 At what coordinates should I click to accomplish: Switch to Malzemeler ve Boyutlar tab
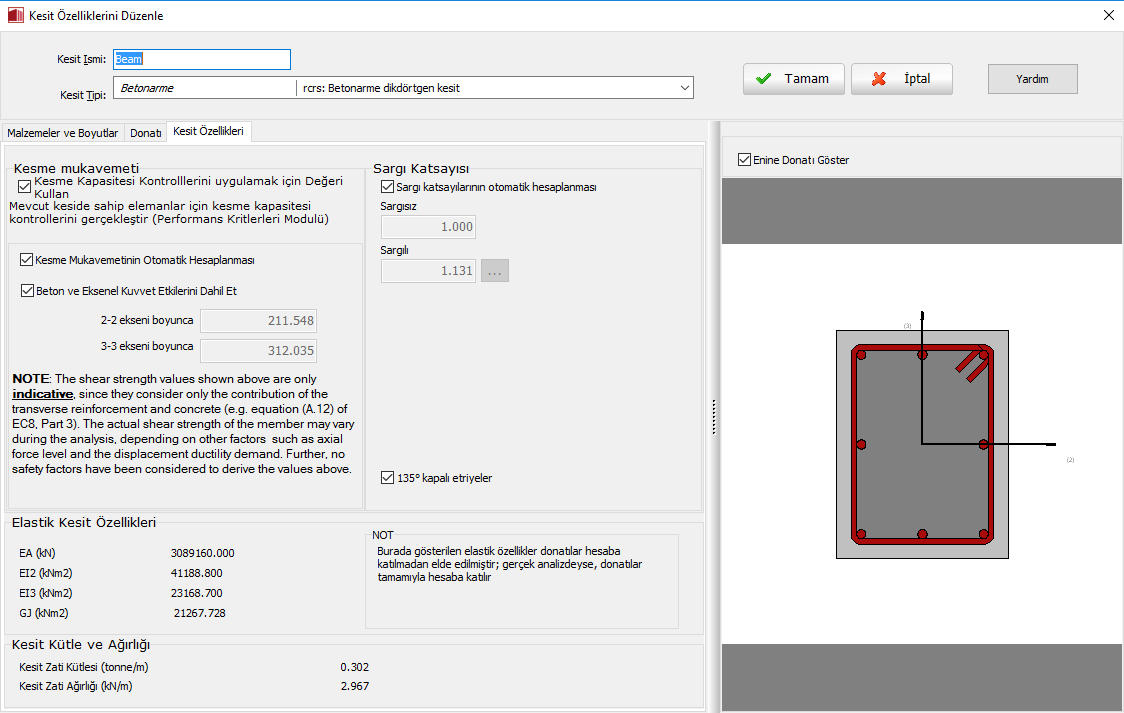point(62,133)
